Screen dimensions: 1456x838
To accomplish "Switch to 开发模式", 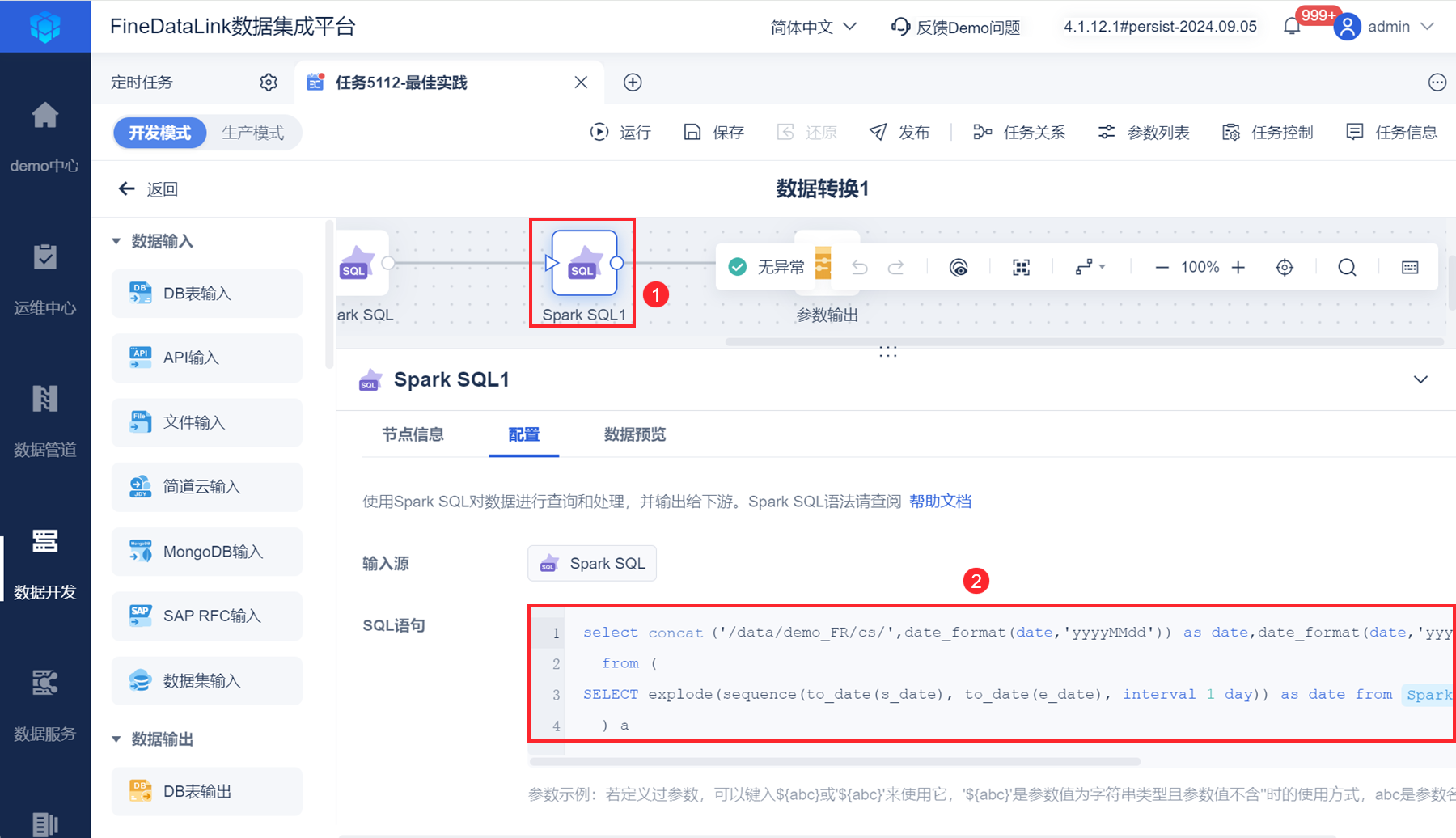I will (160, 133).
